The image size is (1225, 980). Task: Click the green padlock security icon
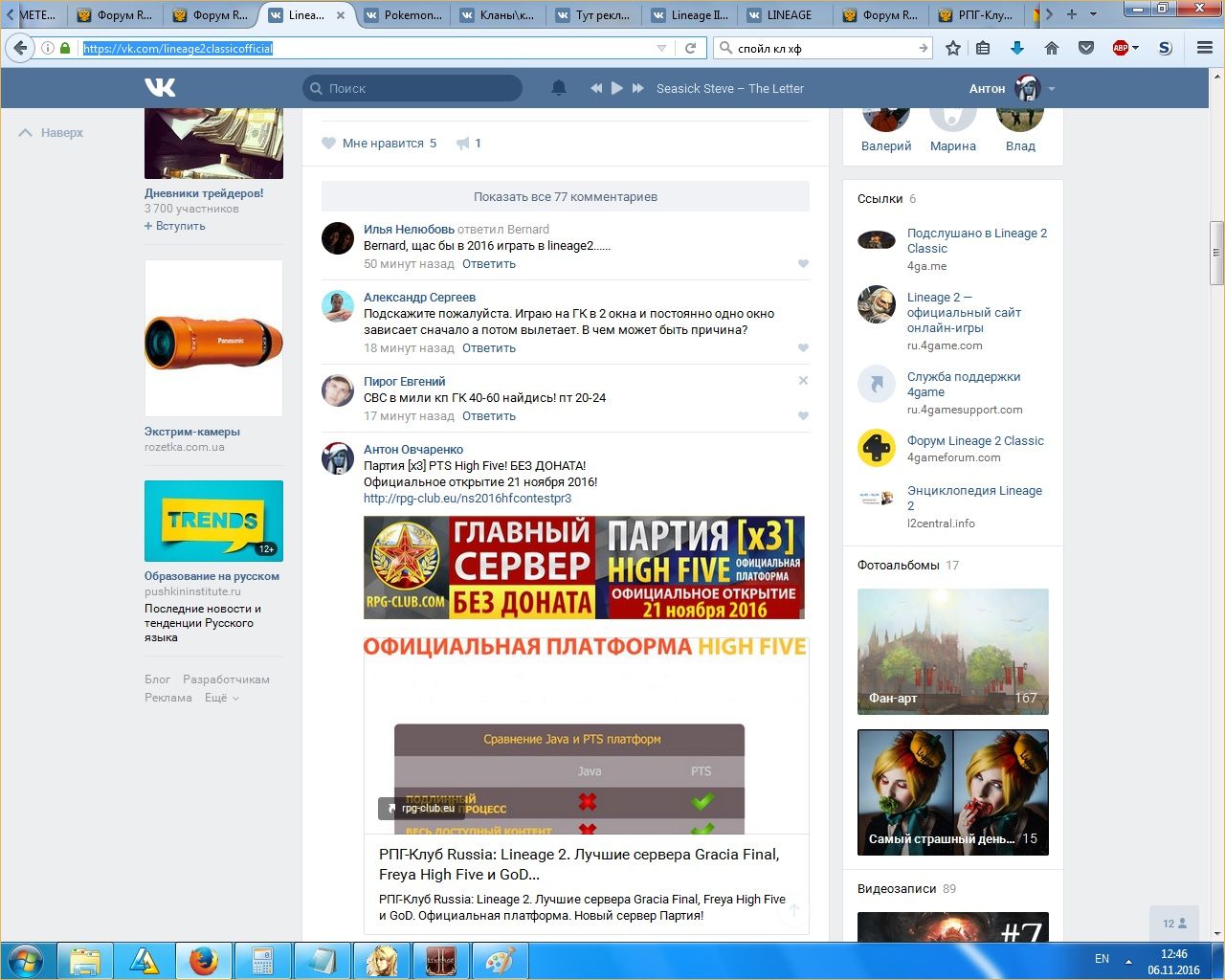pyautogui.click(x=65, y=48)
